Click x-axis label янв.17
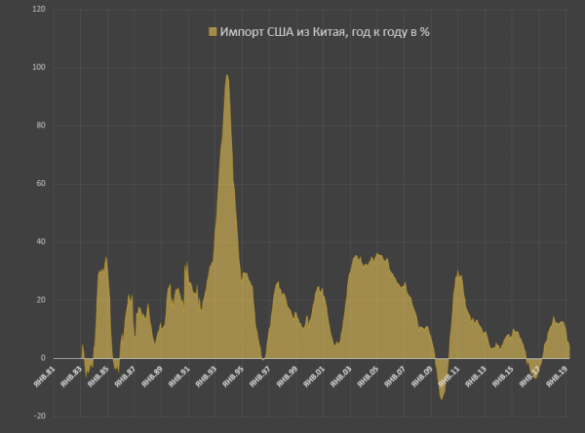This screenshot has width=585, height=433. [x=530, y=377]
